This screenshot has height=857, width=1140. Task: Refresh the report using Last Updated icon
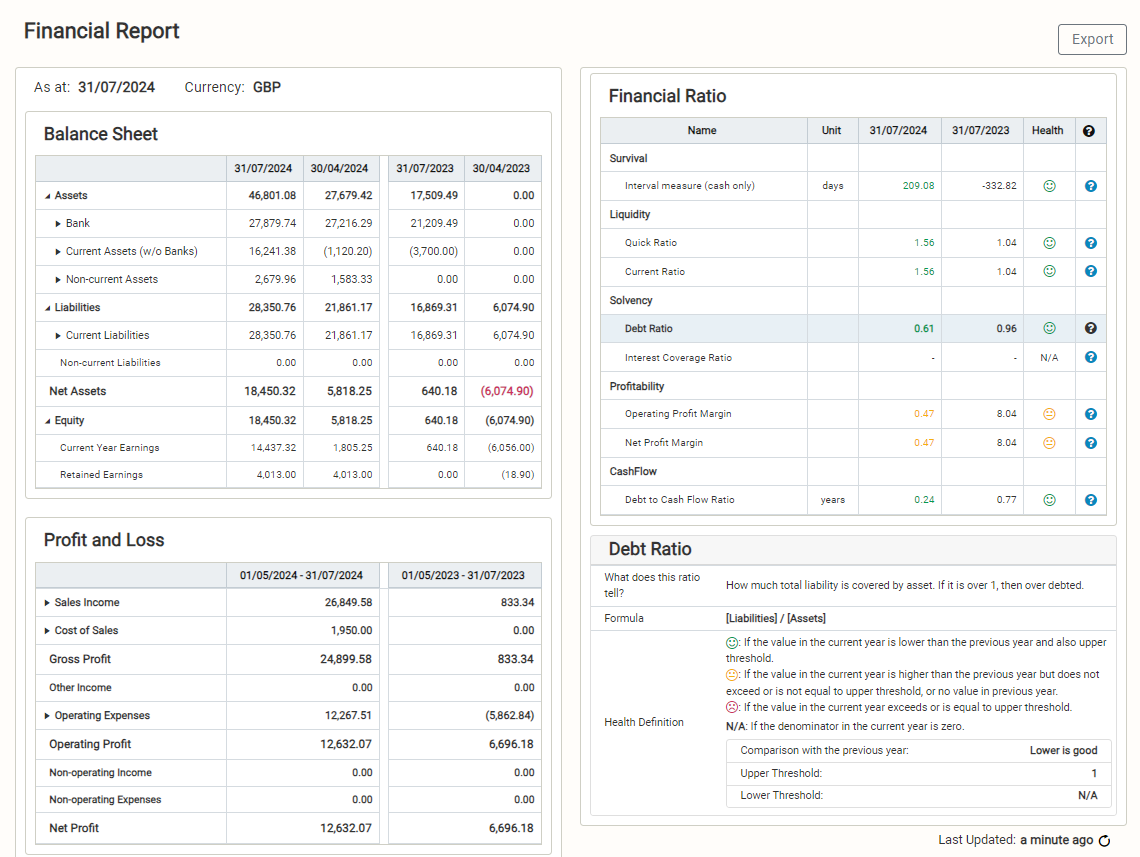pyautogui.click(x=1104, y=841)
